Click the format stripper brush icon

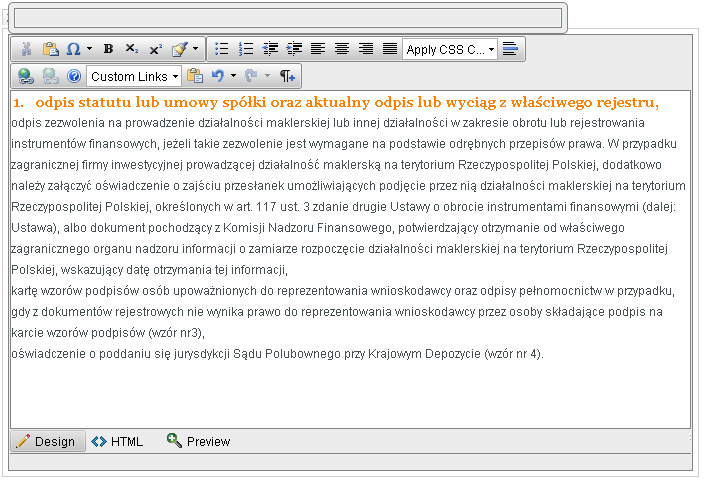pyautogui.click(x=180, y=49)
